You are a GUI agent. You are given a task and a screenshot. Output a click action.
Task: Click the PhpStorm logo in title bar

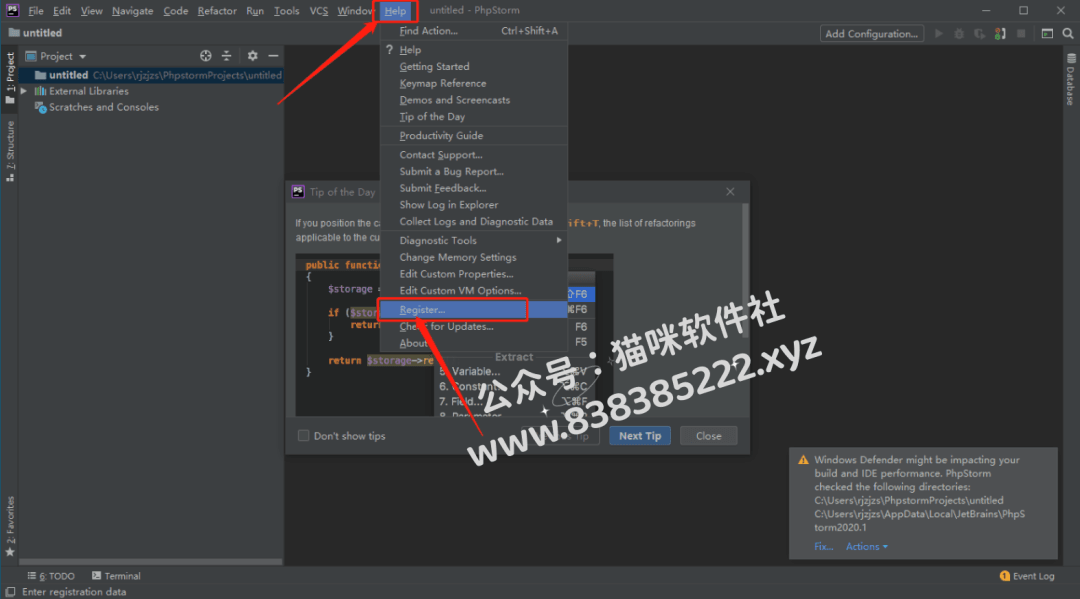(12, 10)
